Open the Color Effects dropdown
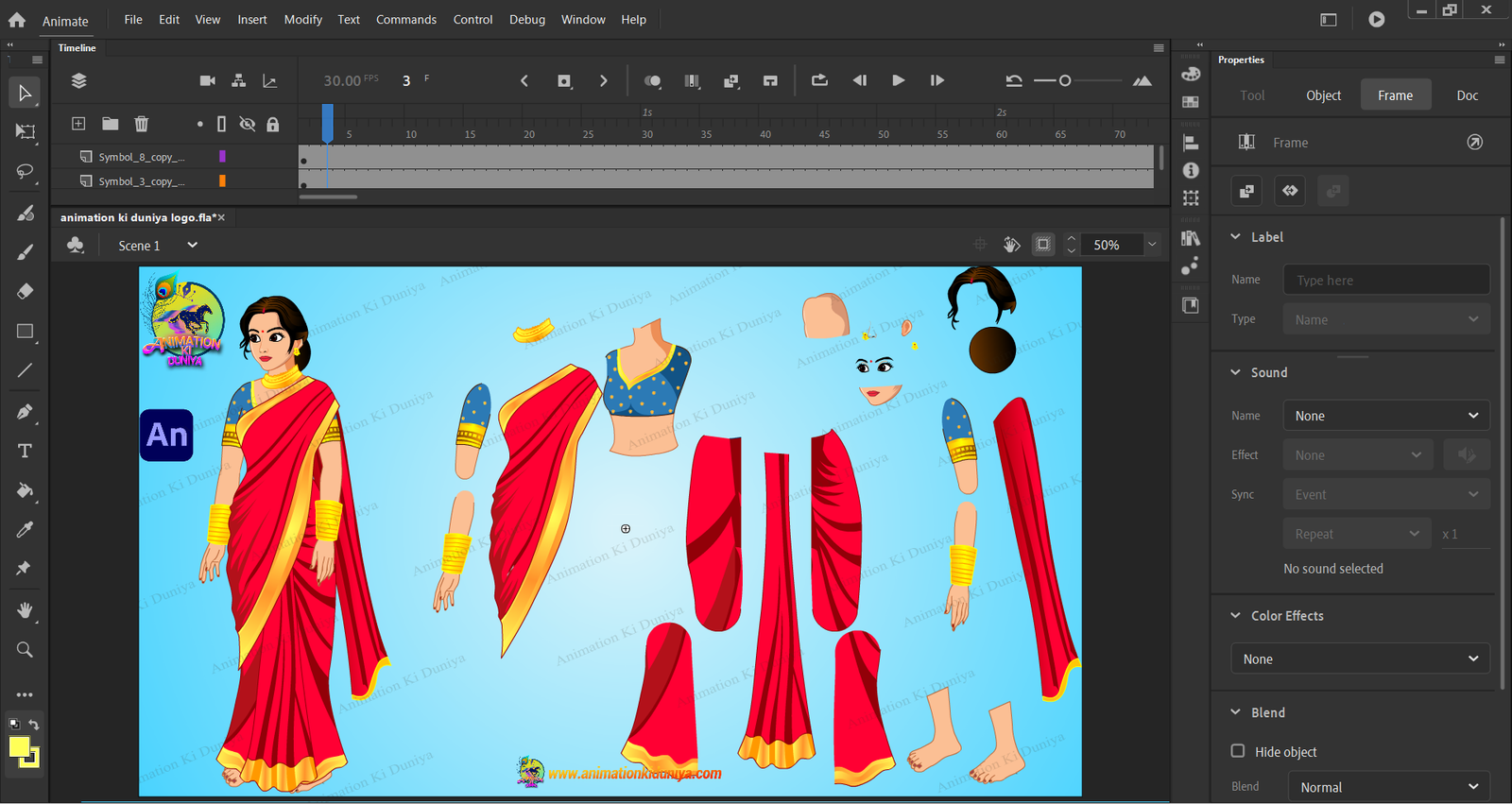1512x804 pixels. point(1360,659)
